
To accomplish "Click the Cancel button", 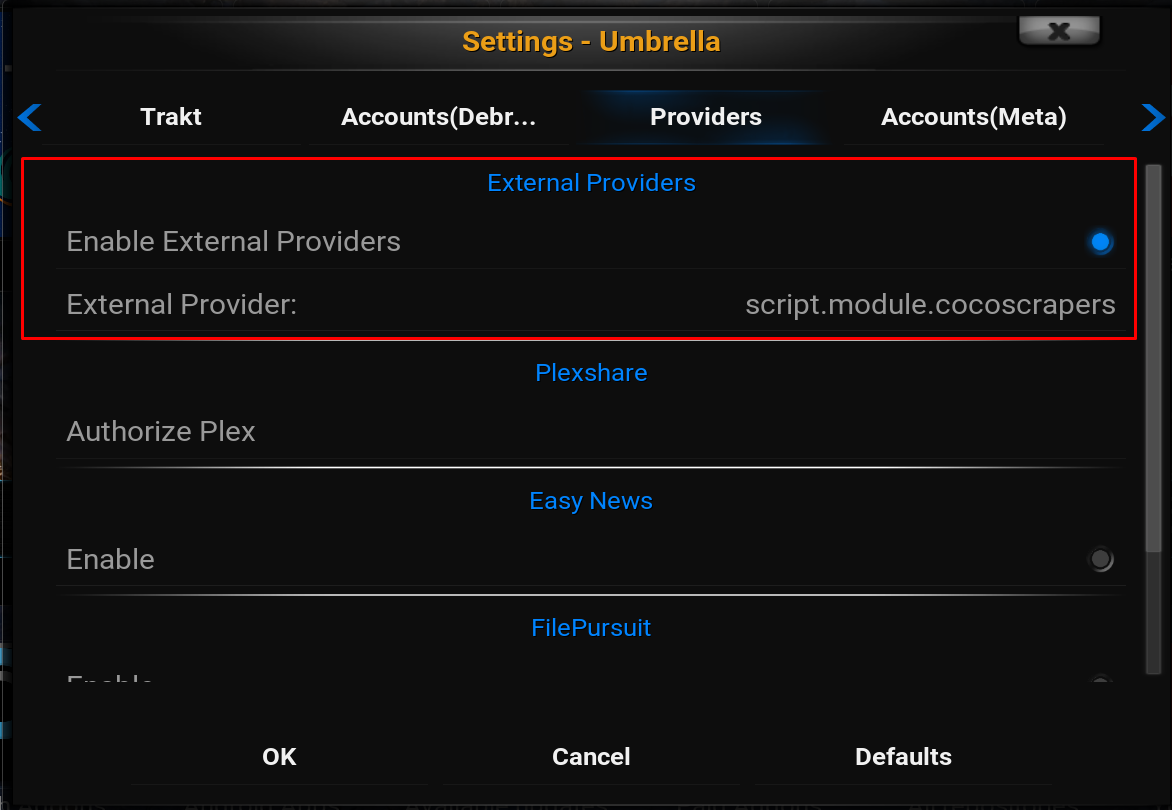I will (x=591, y=757).
